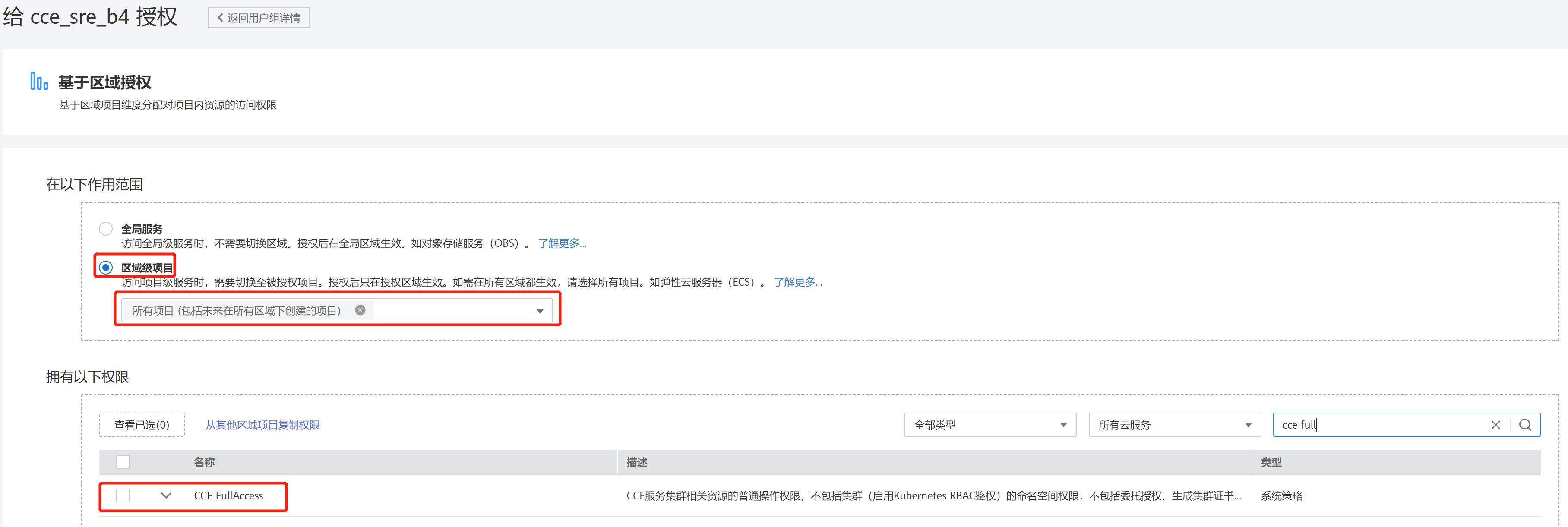This screenshot has height=527, width=1568.
Task: Open the 全部类型 type dropdown
Action: [x=990, y=425]
